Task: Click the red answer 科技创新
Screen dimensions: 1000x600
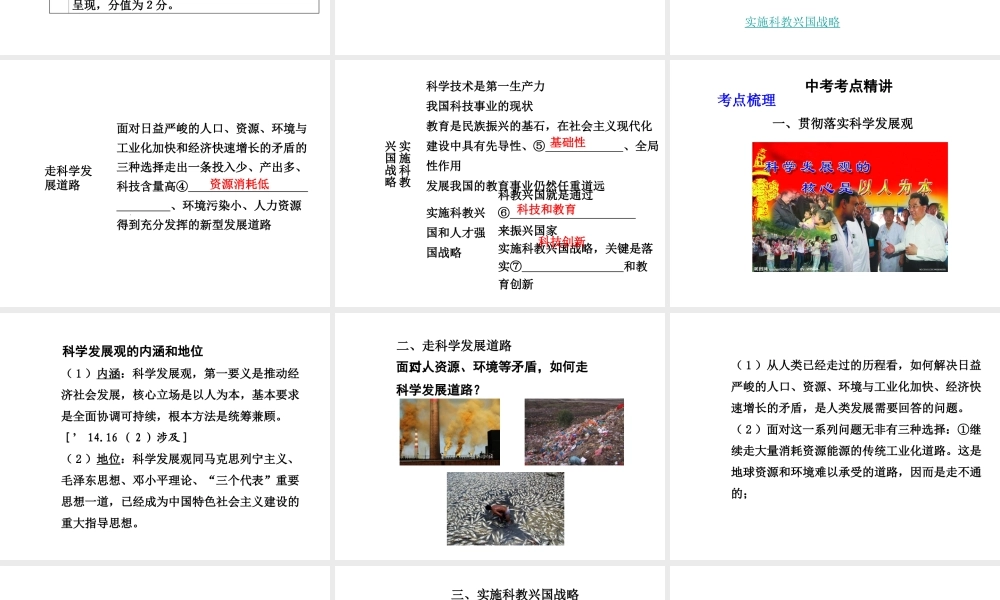Action: point(561,241)
